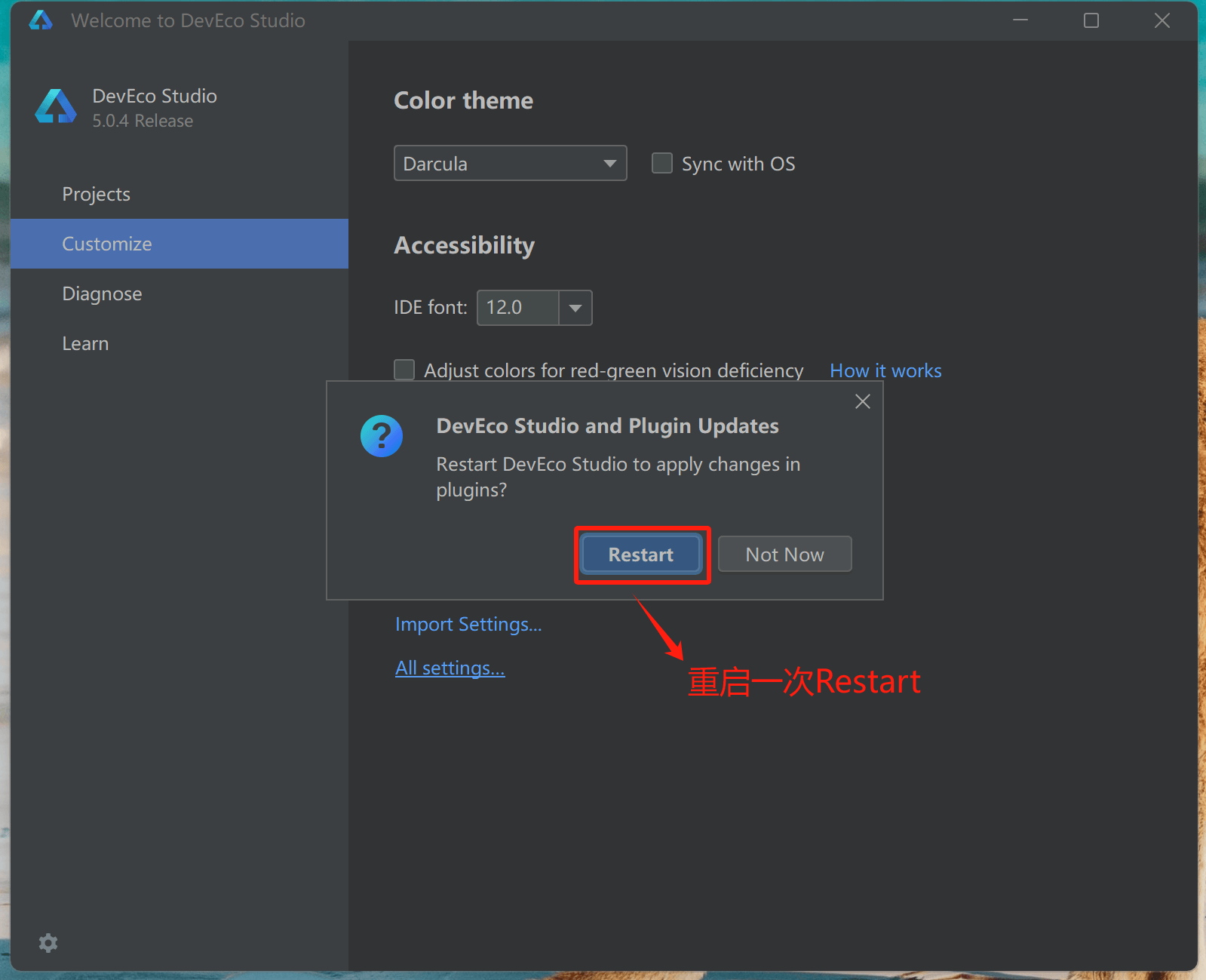Open All settings link

click(450, 668)
